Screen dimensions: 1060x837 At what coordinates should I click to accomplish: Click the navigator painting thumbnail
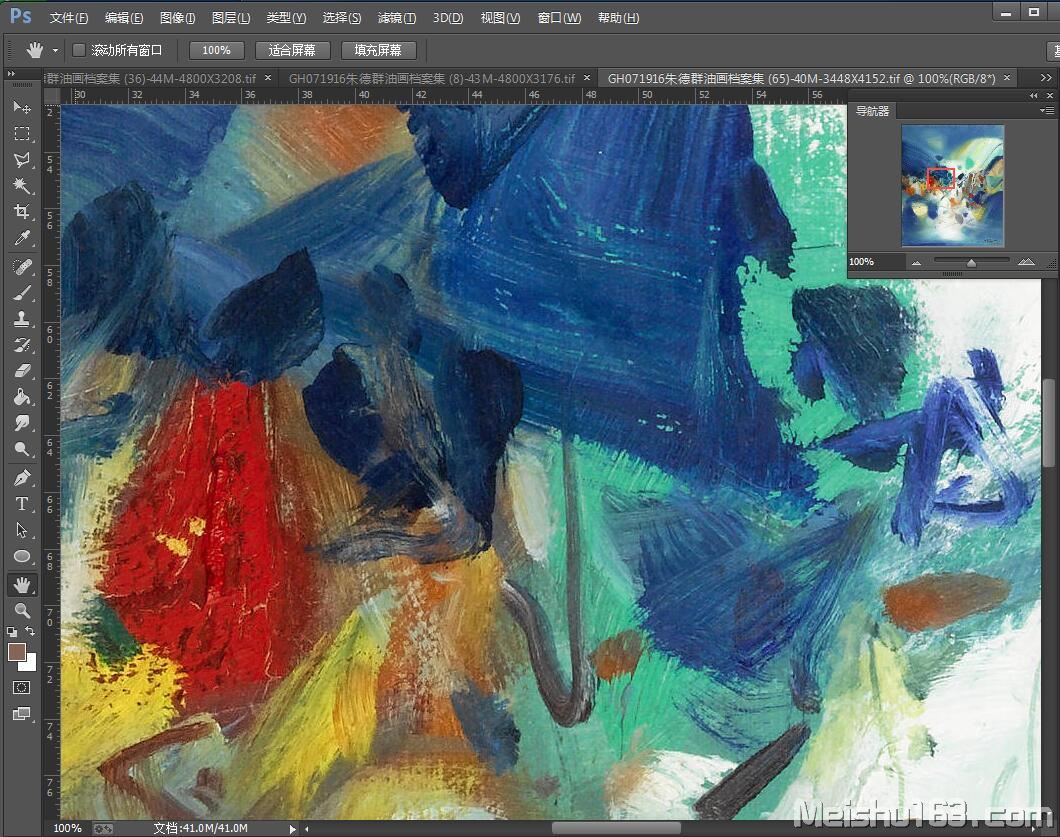tap(953, 185)
